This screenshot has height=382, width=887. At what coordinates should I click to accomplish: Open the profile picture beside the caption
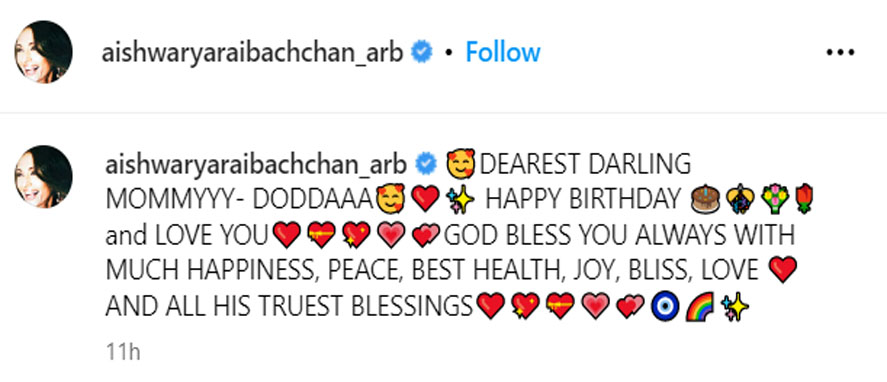click(x=44, y=177)
